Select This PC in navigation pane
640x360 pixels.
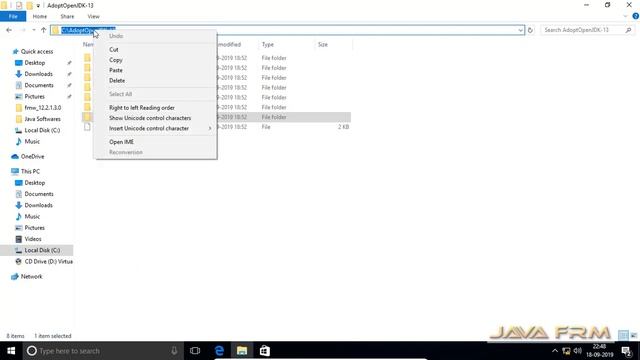(30, 171)
